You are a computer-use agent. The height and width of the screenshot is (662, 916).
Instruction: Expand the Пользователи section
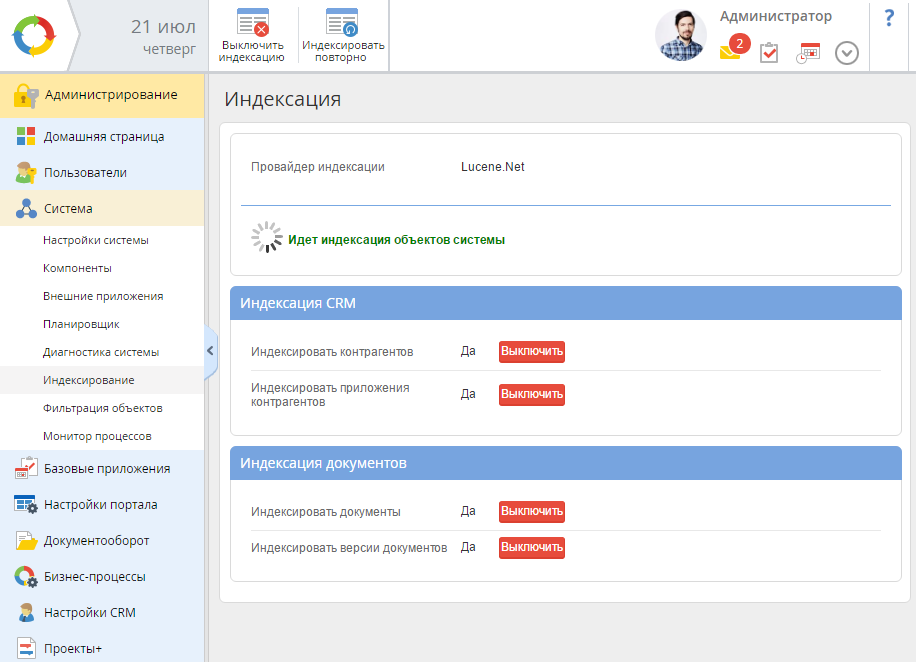(85, 172)
